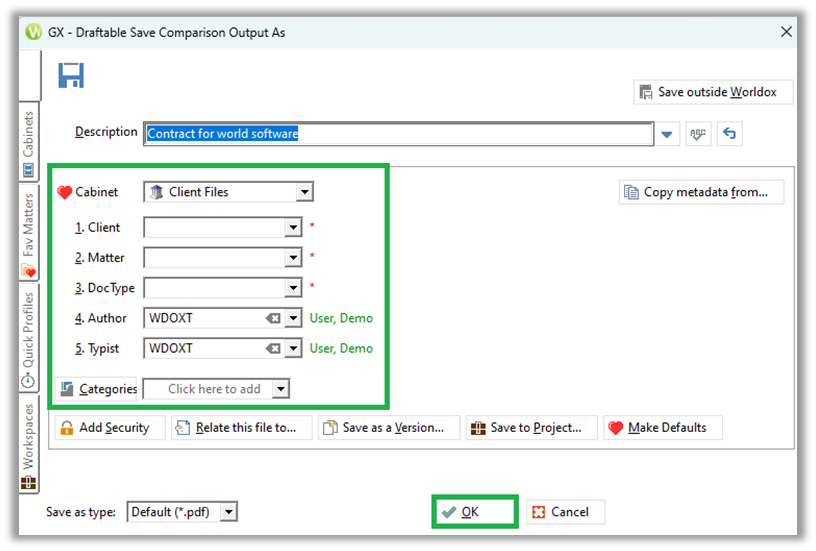
Task: Click User, Demo text next to Author
Action: 341,318
